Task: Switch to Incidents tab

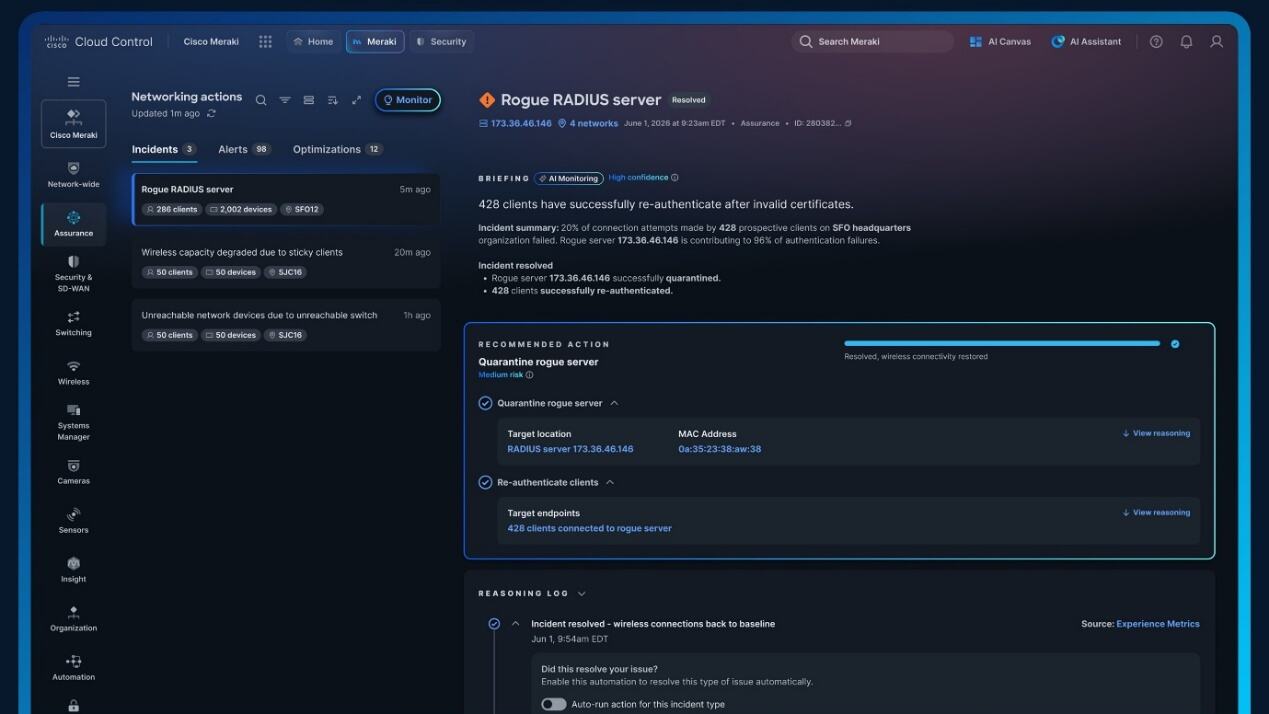Action: pos(164,149)
